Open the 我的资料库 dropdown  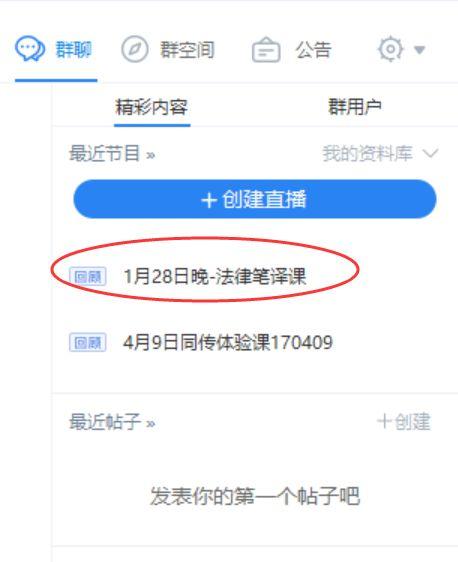(x=380, y=154)
